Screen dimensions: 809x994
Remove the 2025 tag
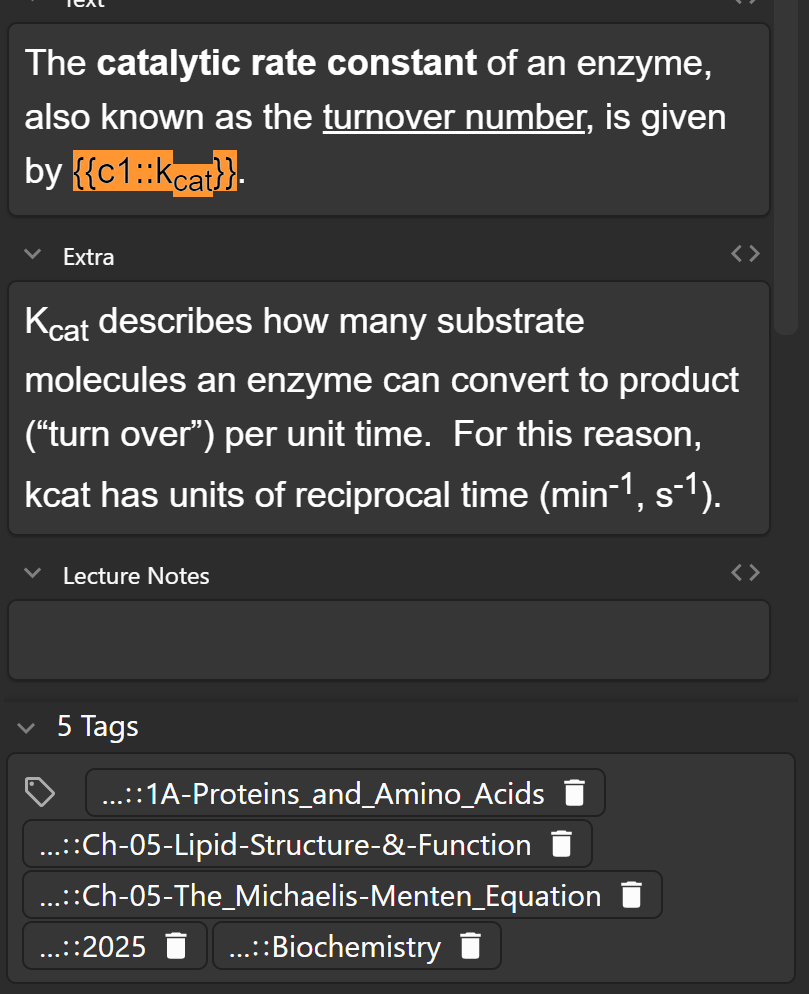click(176, 946)
